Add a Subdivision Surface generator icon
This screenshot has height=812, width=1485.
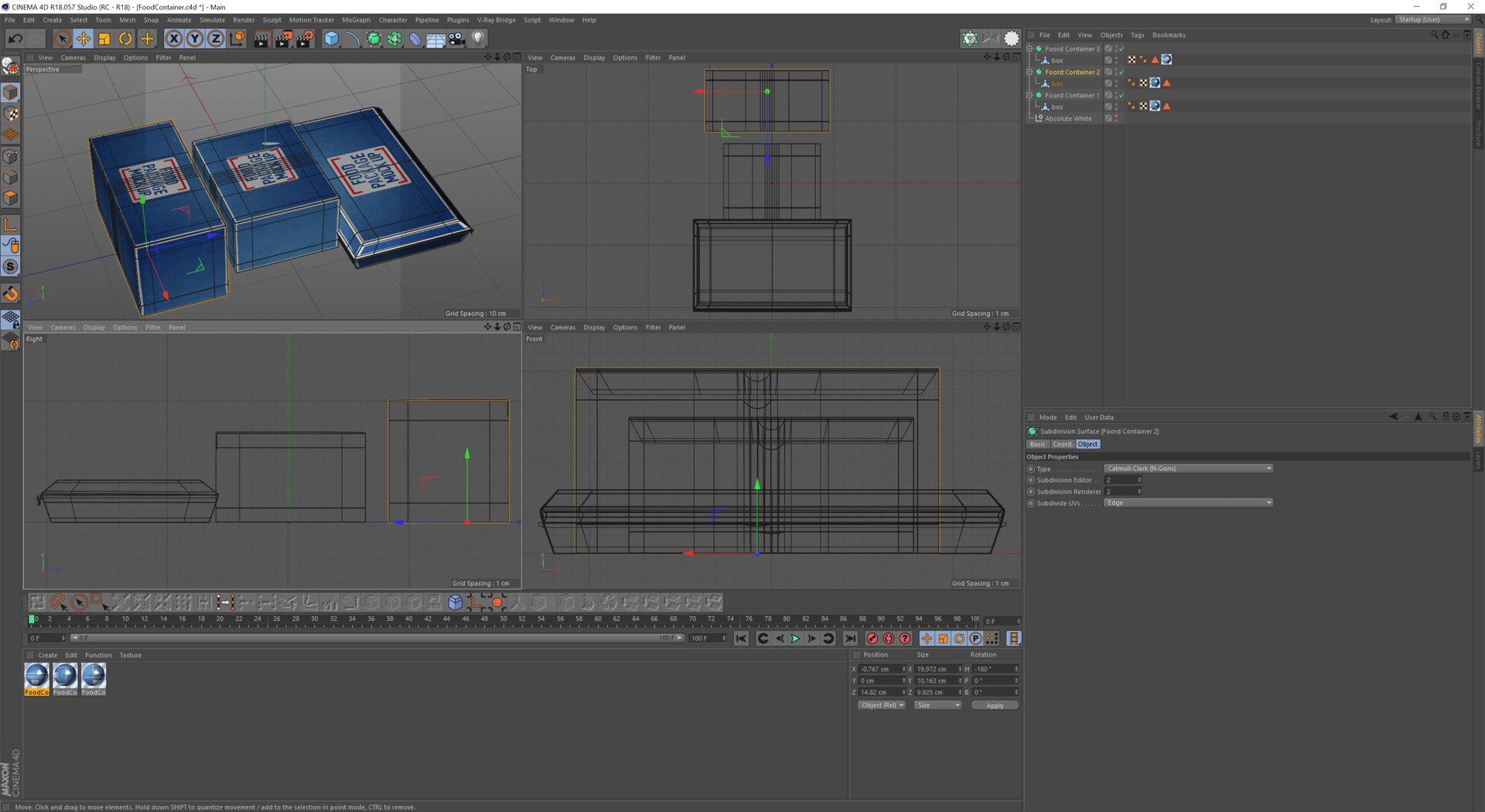(374, 38)
